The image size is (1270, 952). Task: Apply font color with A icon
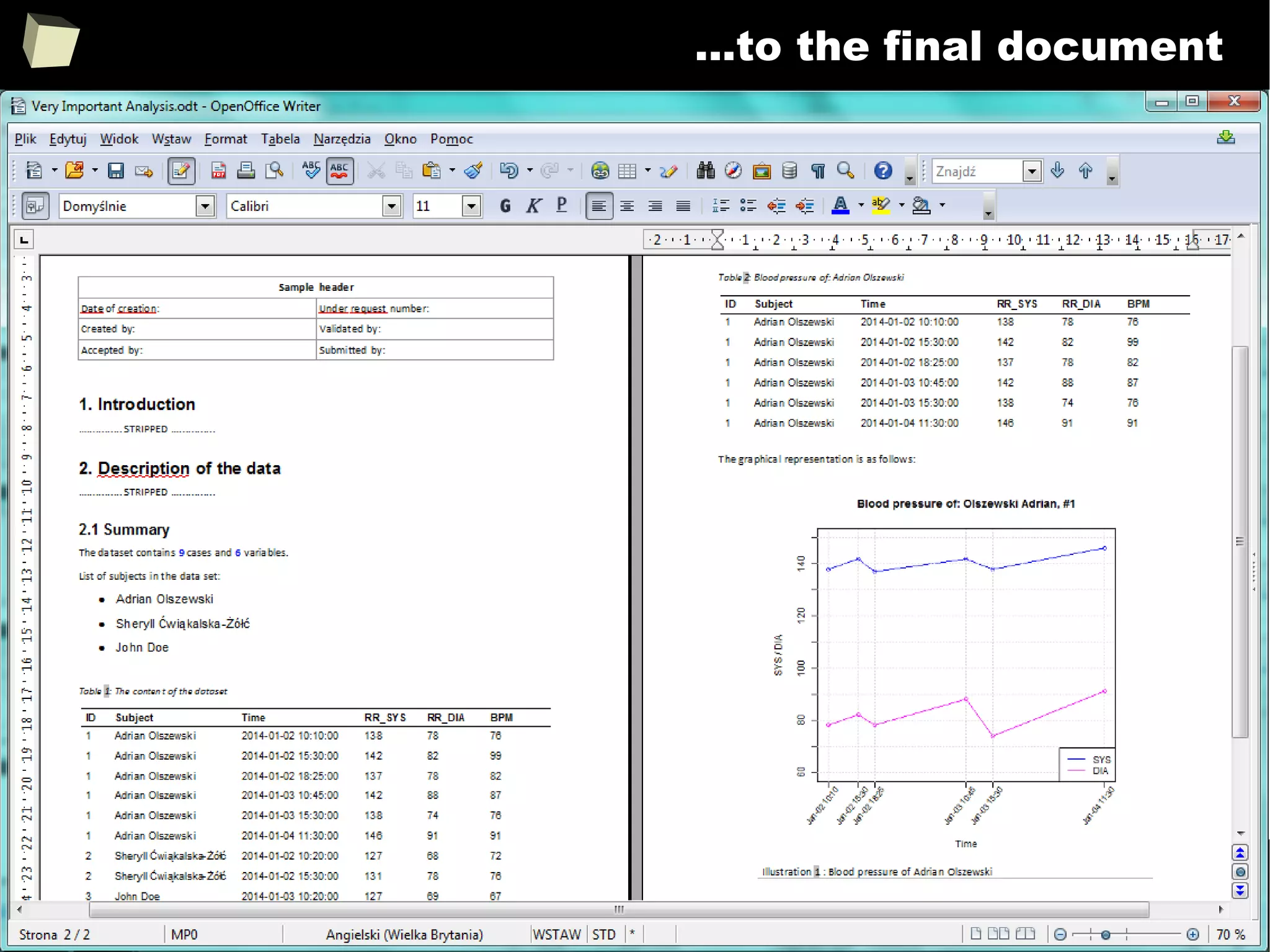coord(841,206)
